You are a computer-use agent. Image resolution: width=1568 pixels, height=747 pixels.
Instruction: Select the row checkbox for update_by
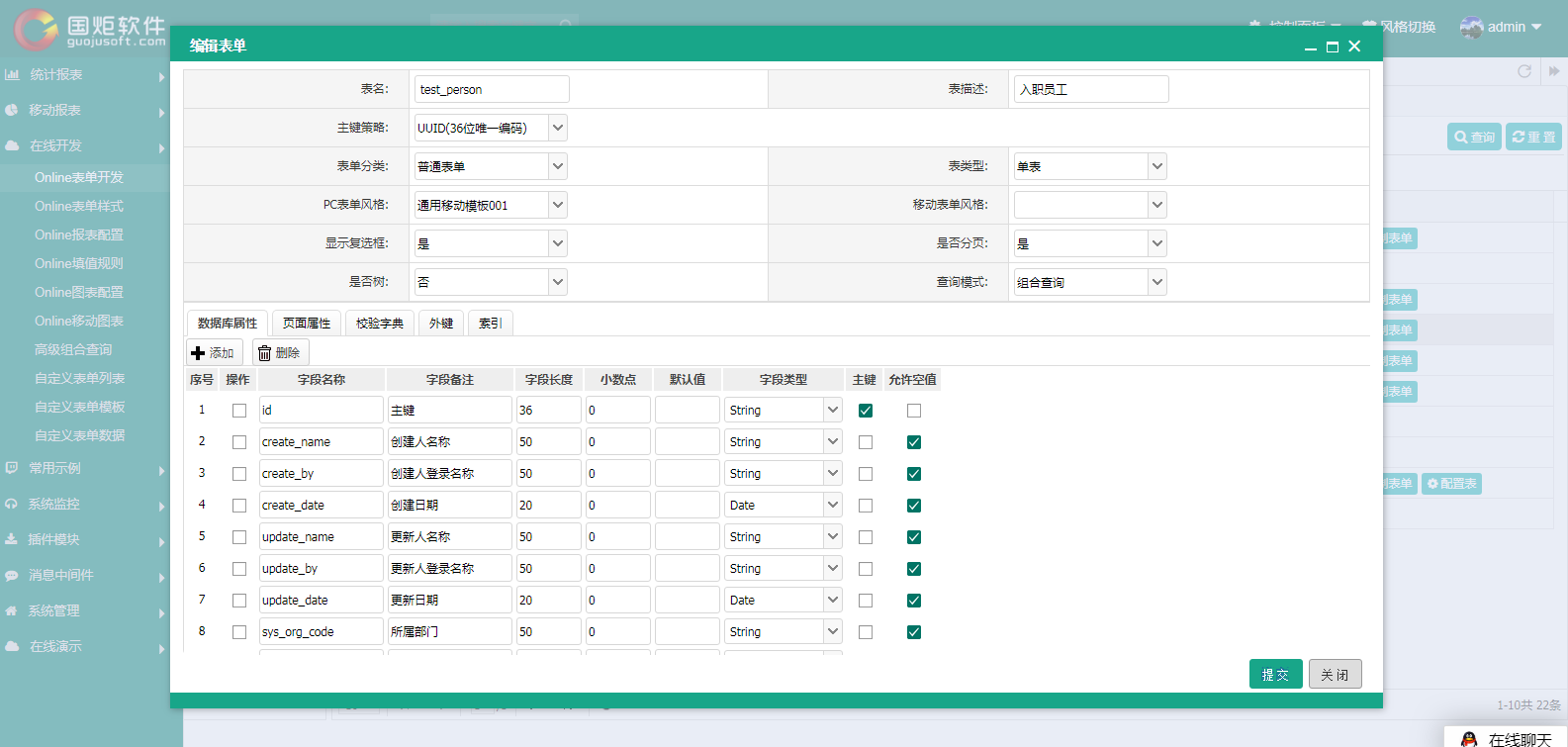coord(239,569)
